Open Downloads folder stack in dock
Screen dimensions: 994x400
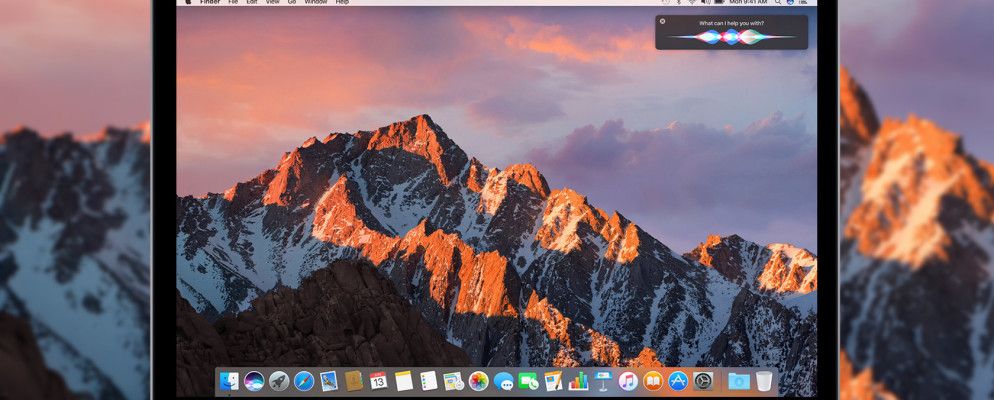pos(739,381)
